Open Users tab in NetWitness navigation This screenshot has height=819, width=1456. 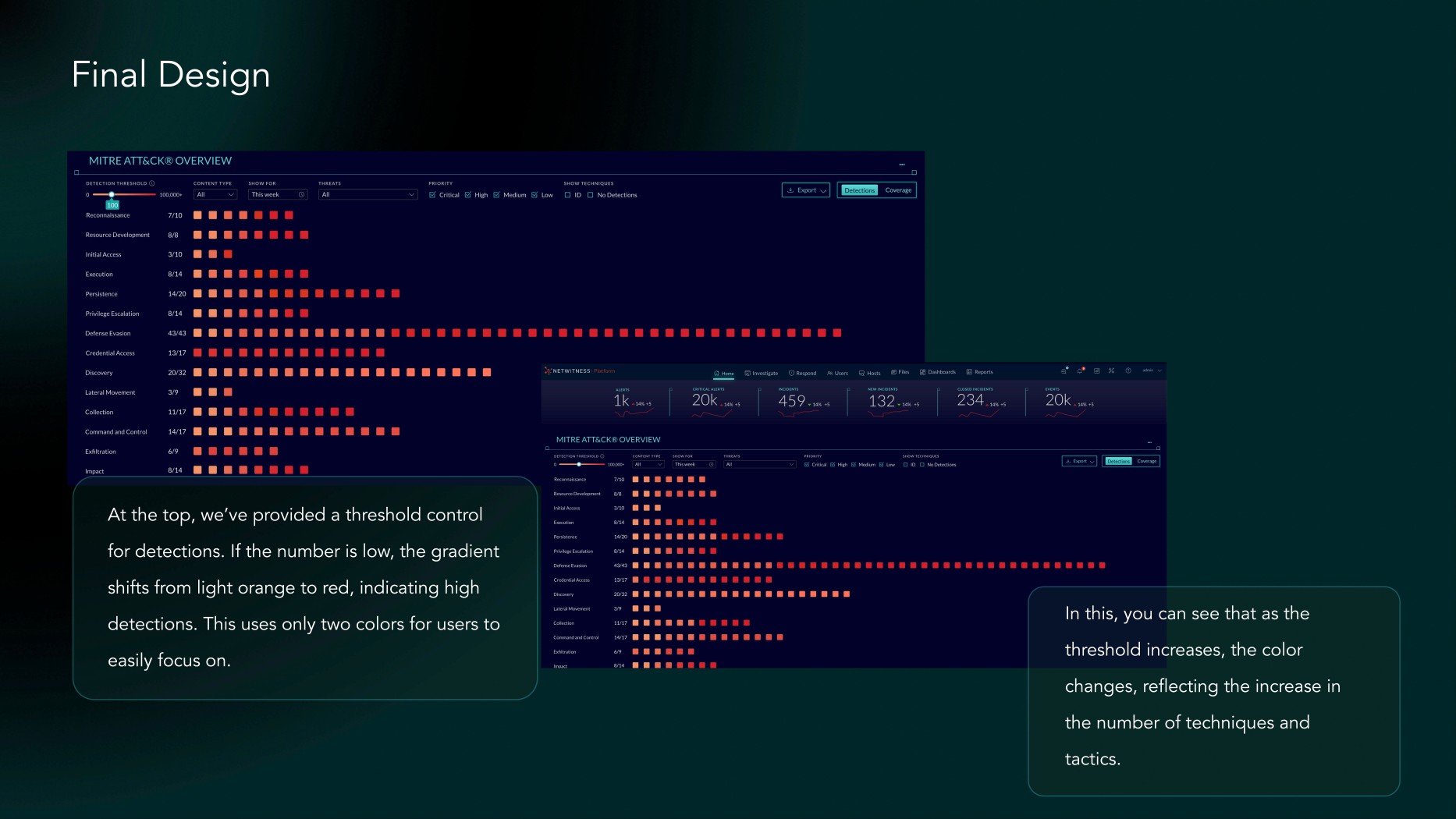[837, 374]
